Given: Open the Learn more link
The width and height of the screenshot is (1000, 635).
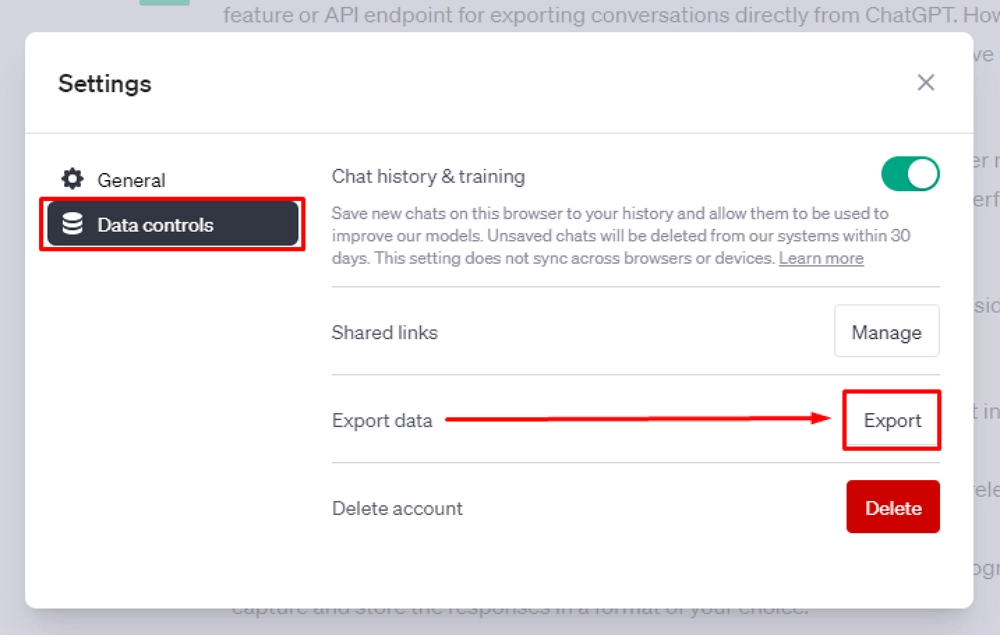Looking at the screenshot, I should tap(822, 258).
